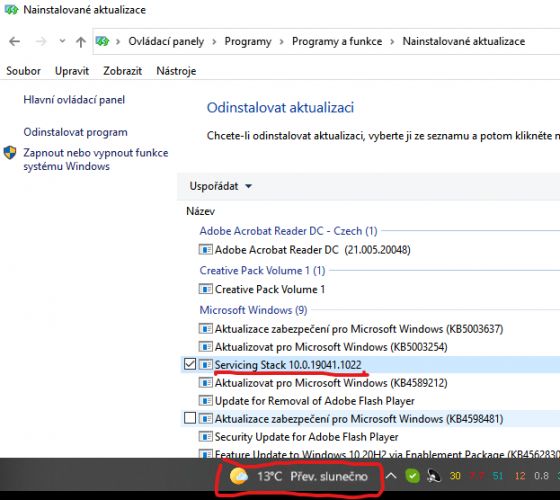Select the Servicing Stack 10.0.19041.1022 row text
The height and width of the screenshot is (500, 560).
288,365
